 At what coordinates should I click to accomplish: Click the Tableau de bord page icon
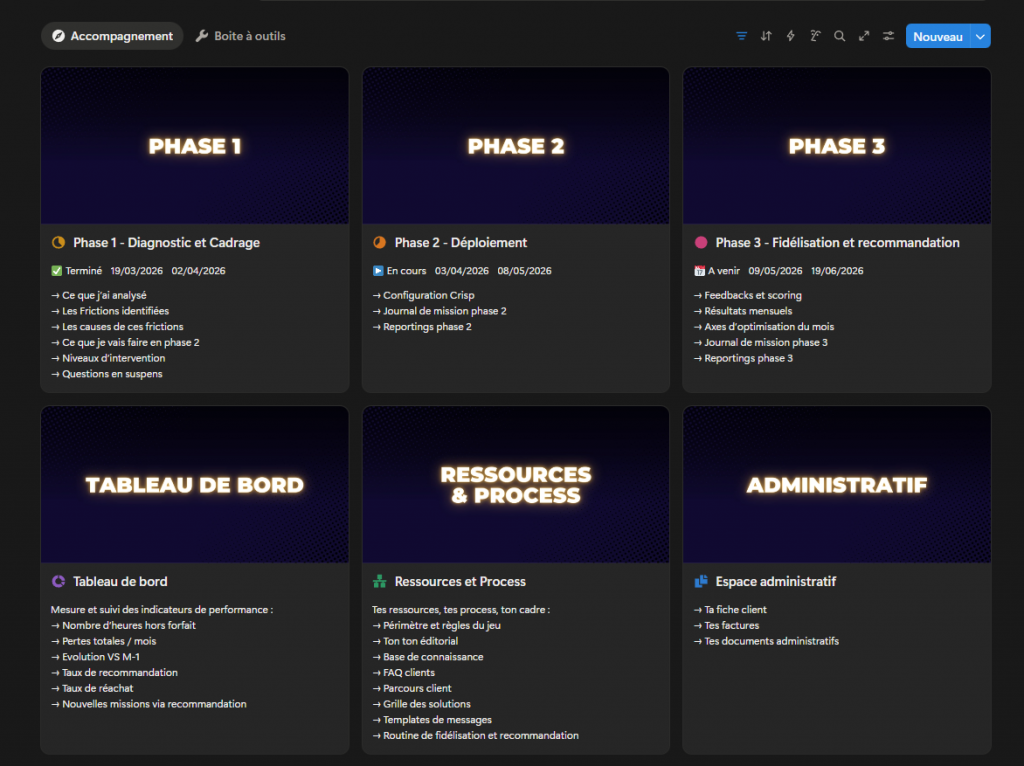tap(58, 581)
